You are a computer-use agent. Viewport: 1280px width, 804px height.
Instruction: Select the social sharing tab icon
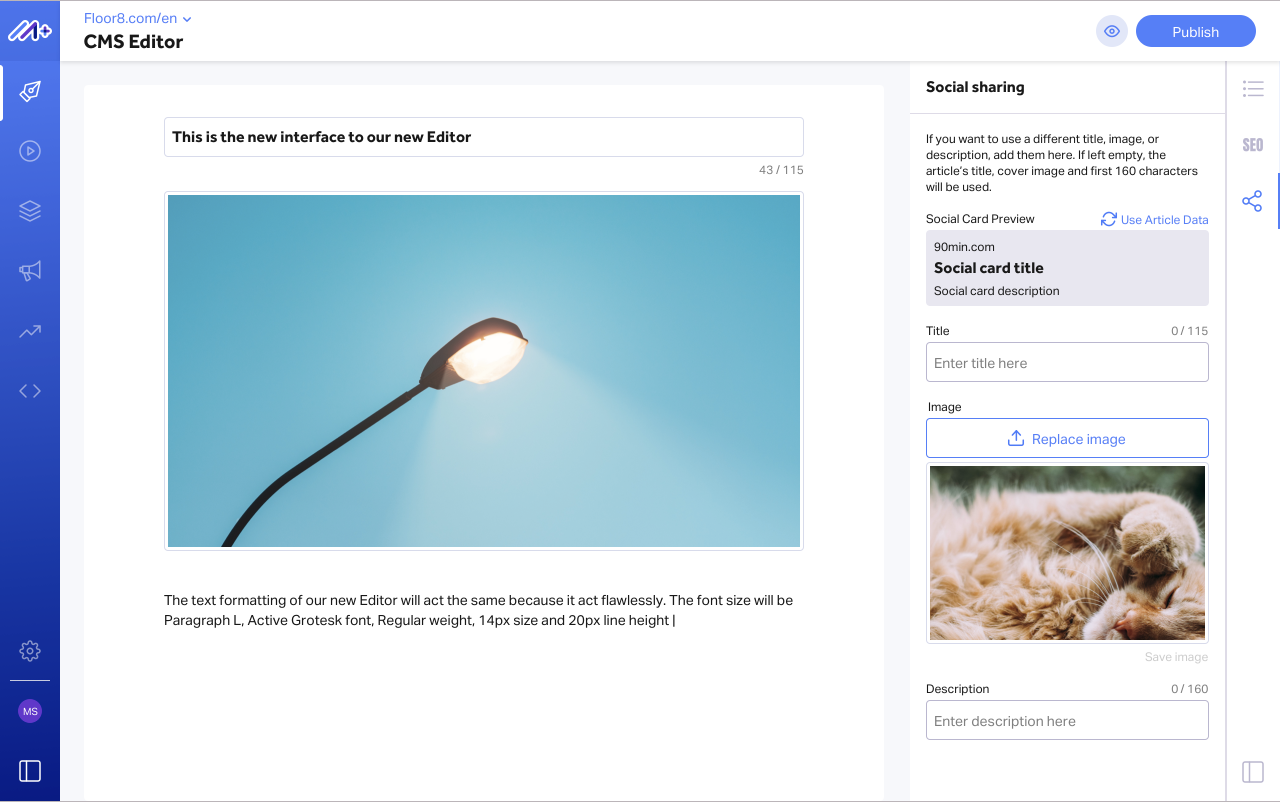pyautogui.click(x=1252, y=201)
